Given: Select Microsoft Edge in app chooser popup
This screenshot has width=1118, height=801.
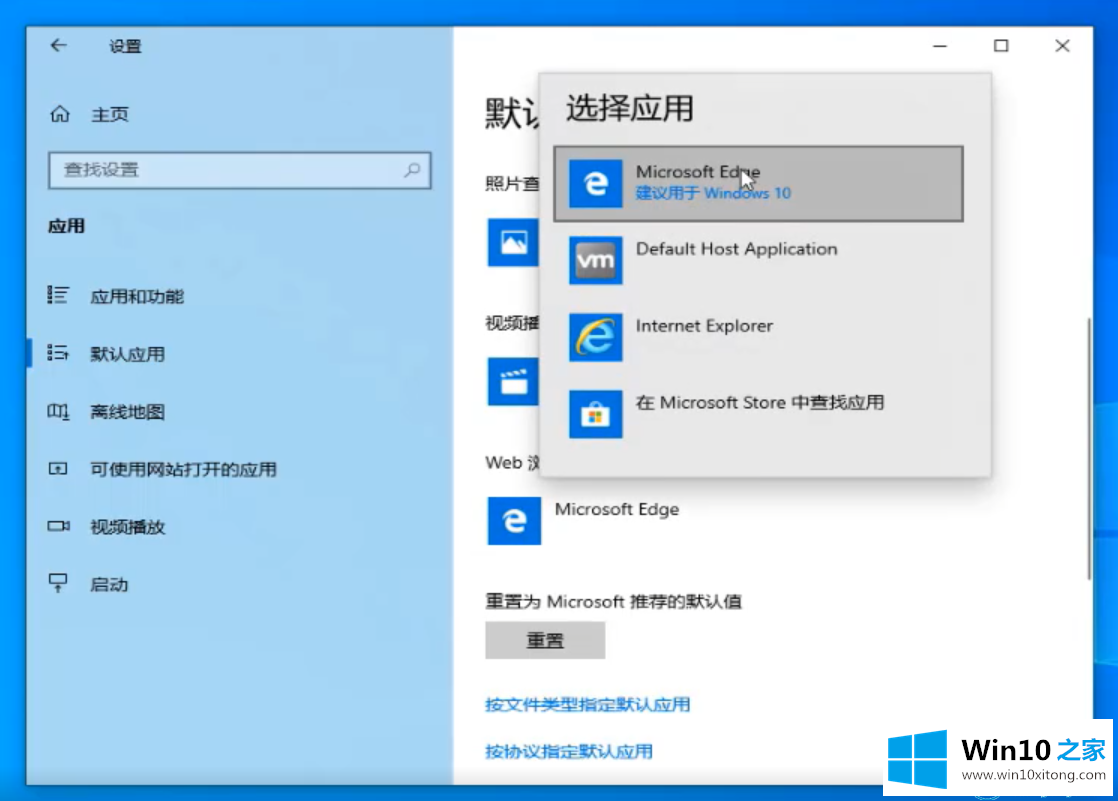Looking at the screenshot, I should 757,183.
